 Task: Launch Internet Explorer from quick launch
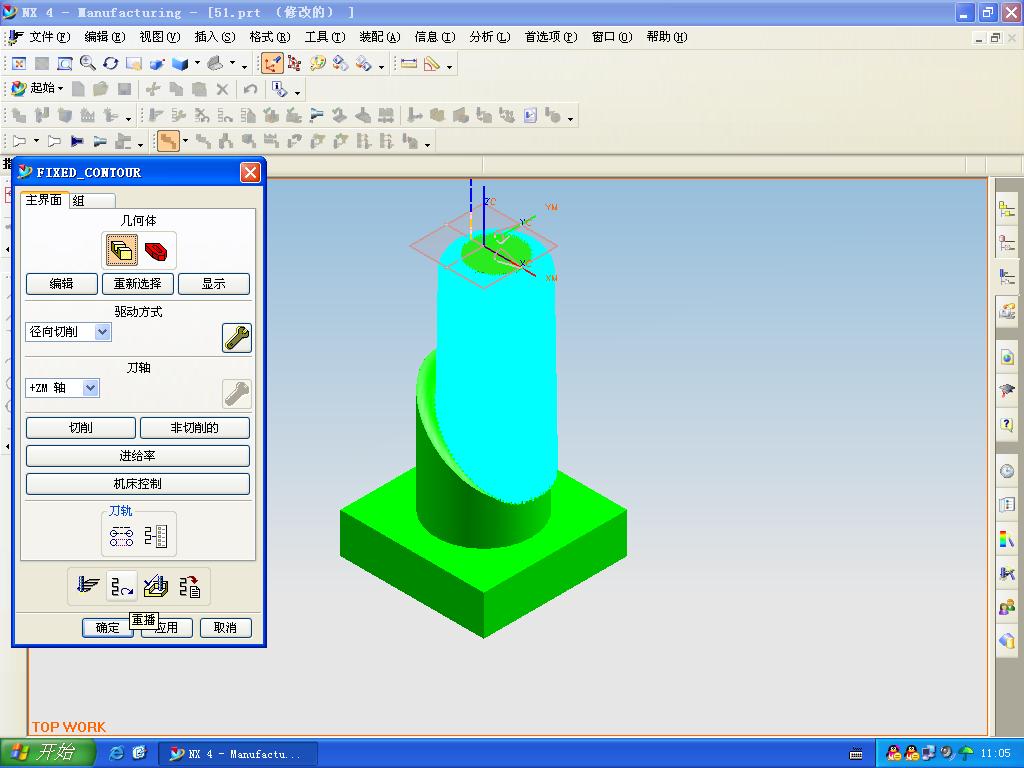click(x=116, y=753)
